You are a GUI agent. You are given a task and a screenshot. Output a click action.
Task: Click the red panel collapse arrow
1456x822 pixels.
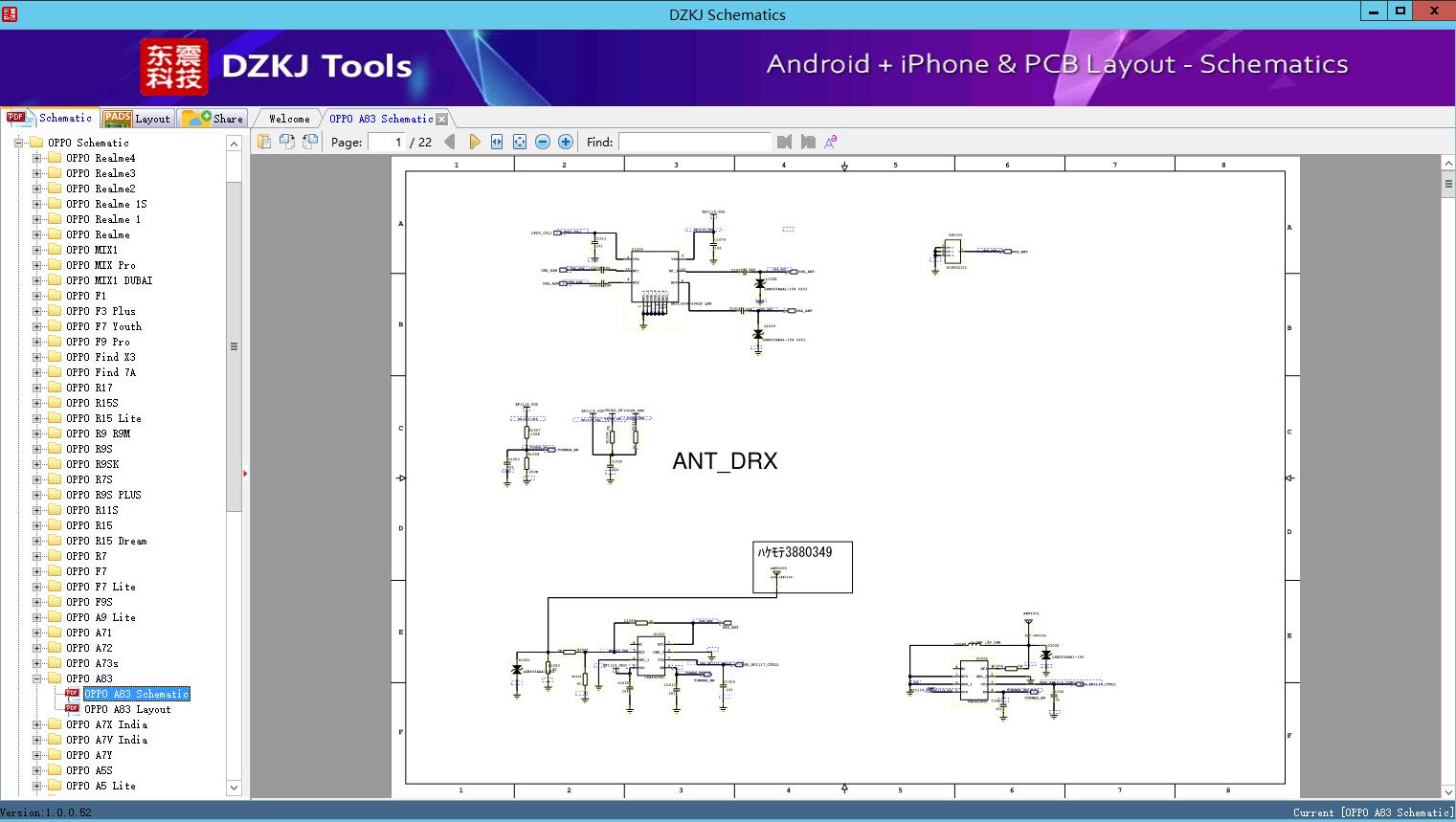245,473
